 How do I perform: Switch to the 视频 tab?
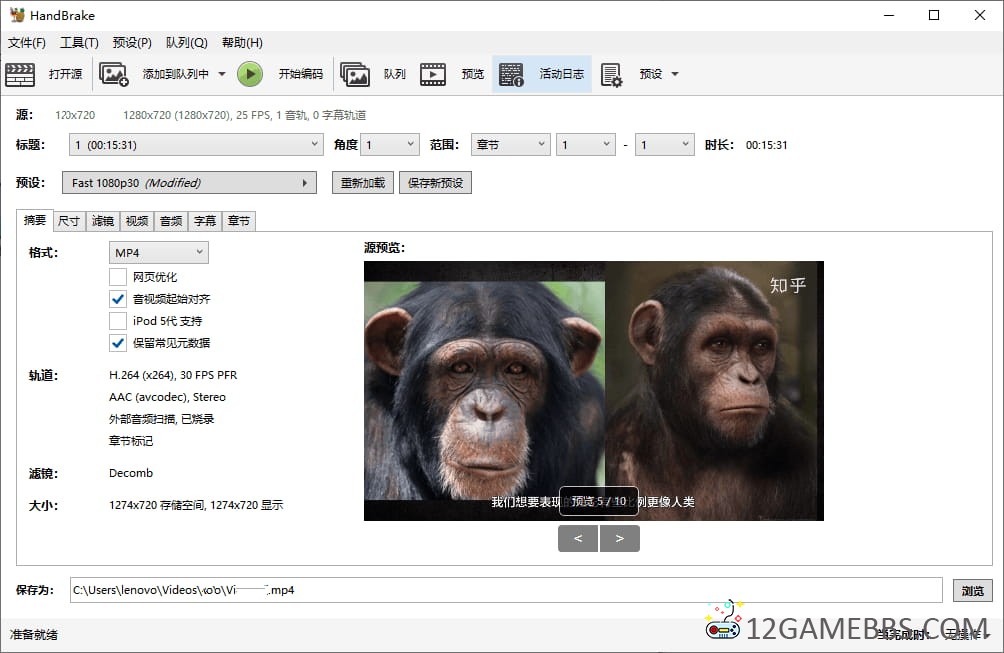137,221
